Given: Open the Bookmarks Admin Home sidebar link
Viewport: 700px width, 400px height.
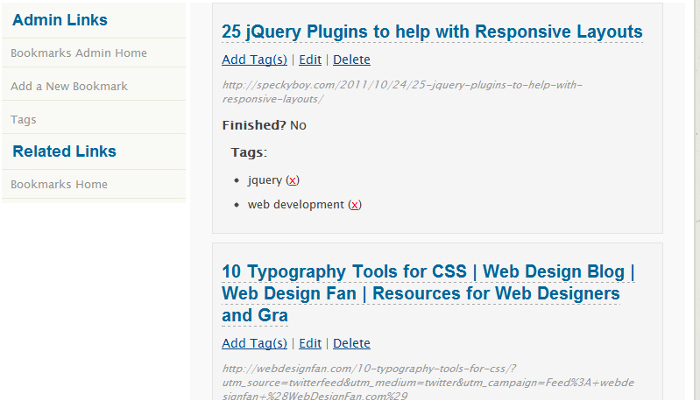Looking at the screenshot, I should [78, 53].
